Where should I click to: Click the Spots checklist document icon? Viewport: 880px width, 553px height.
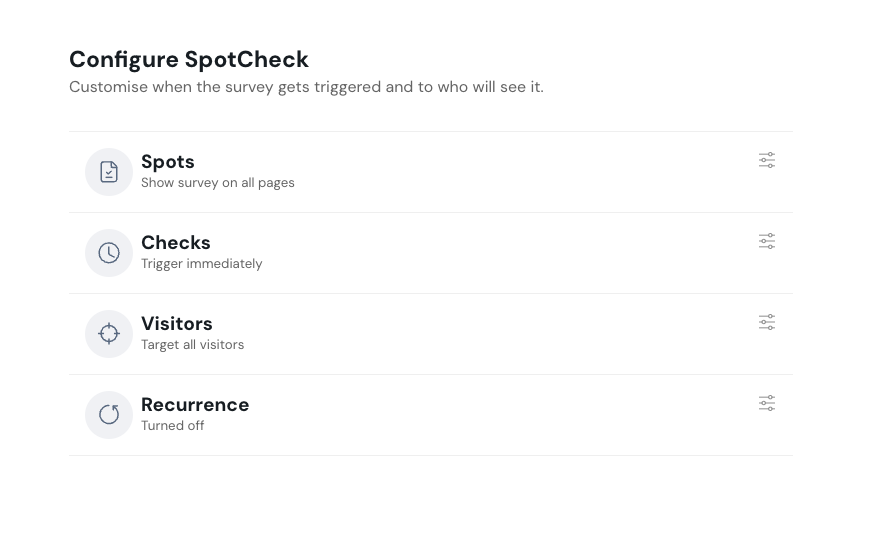coord(109,172)
